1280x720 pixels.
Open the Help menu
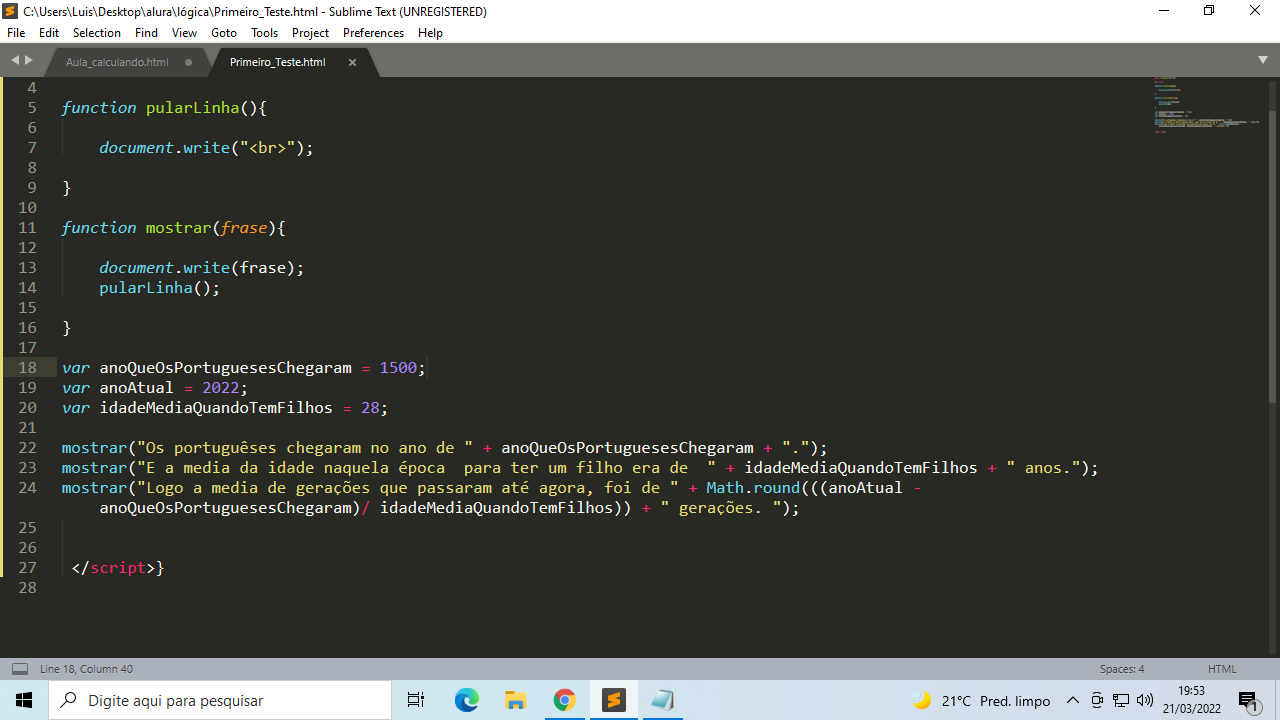[x=430, y=32]
